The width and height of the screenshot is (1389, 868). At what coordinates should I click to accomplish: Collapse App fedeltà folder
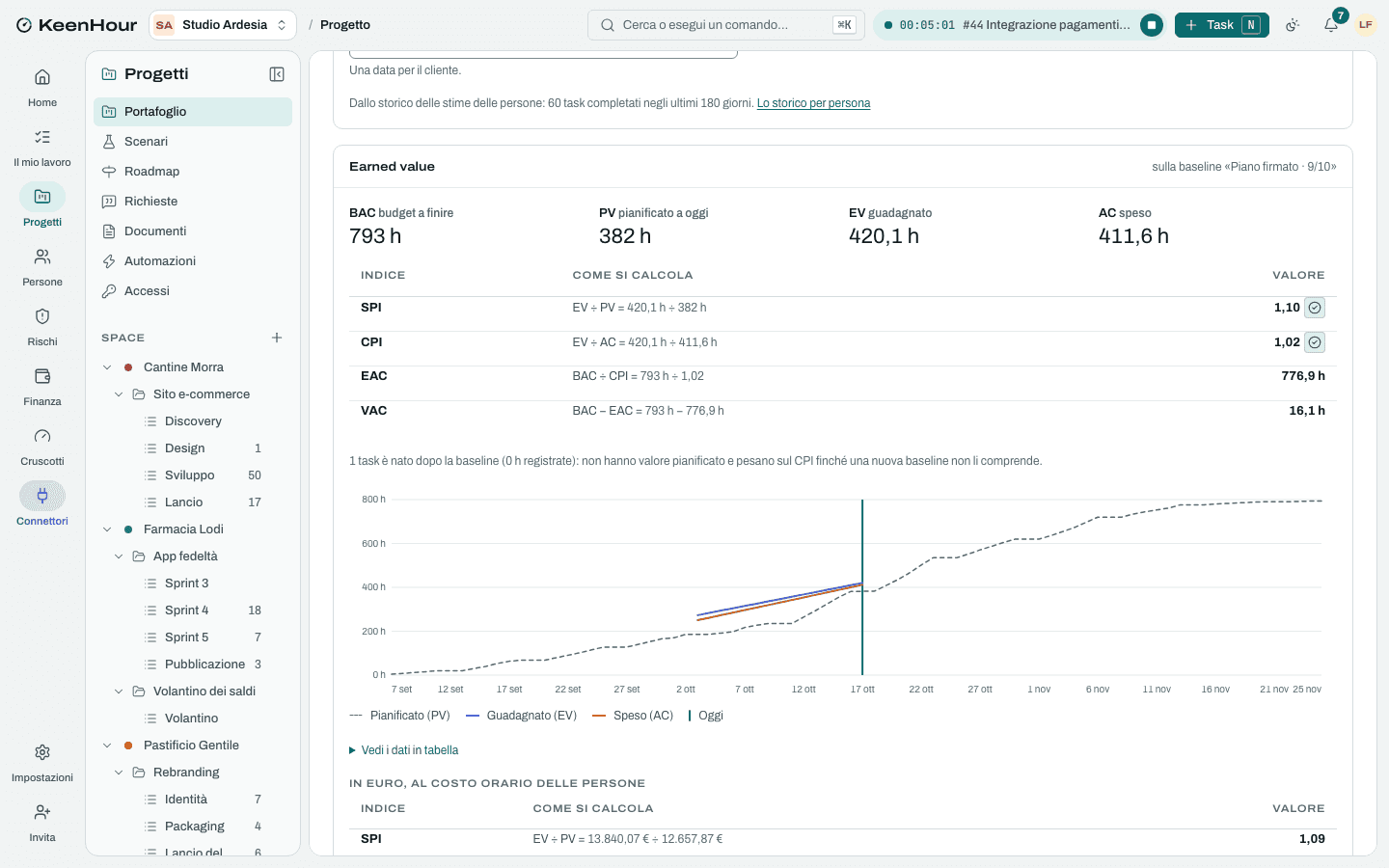[119, 556]
